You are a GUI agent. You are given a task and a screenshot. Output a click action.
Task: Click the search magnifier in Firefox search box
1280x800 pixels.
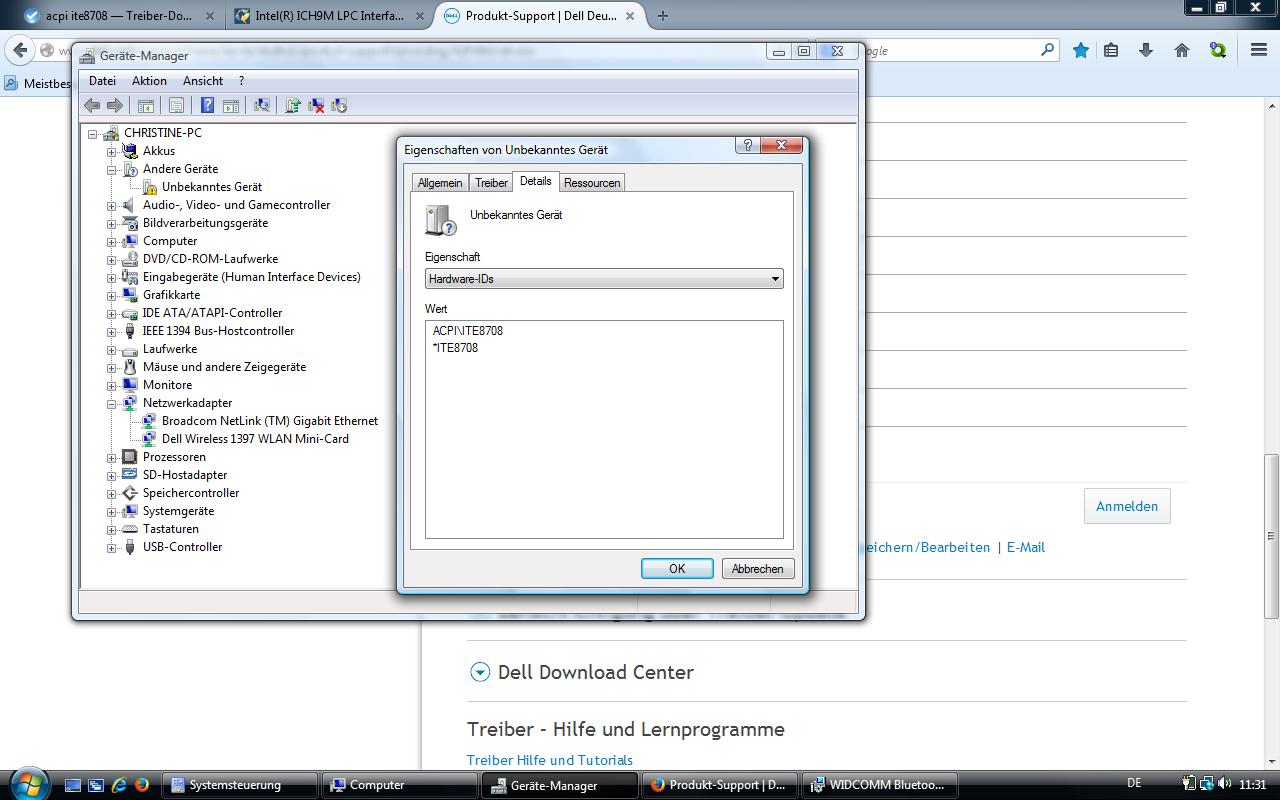point(1047,50)
